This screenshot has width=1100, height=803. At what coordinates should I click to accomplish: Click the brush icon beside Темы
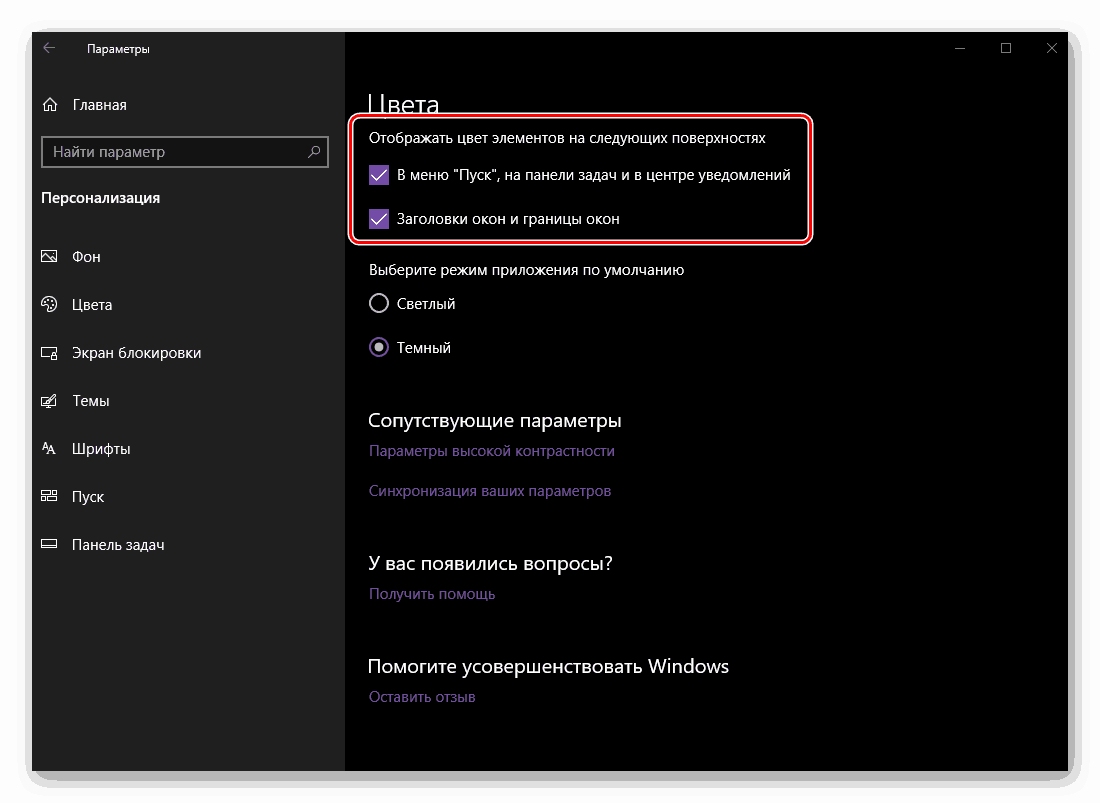pyautogui.click(x=49, y=400)
